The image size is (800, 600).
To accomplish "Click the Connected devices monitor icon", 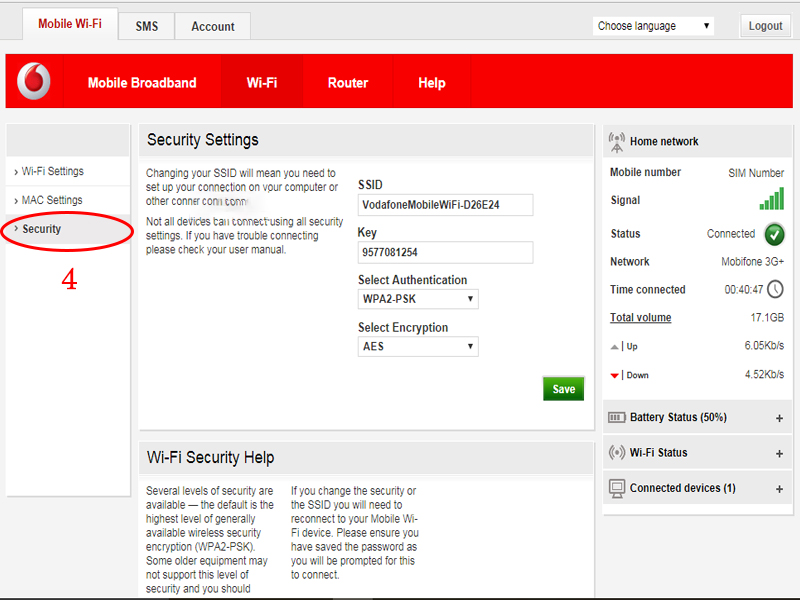I will 617,488.
